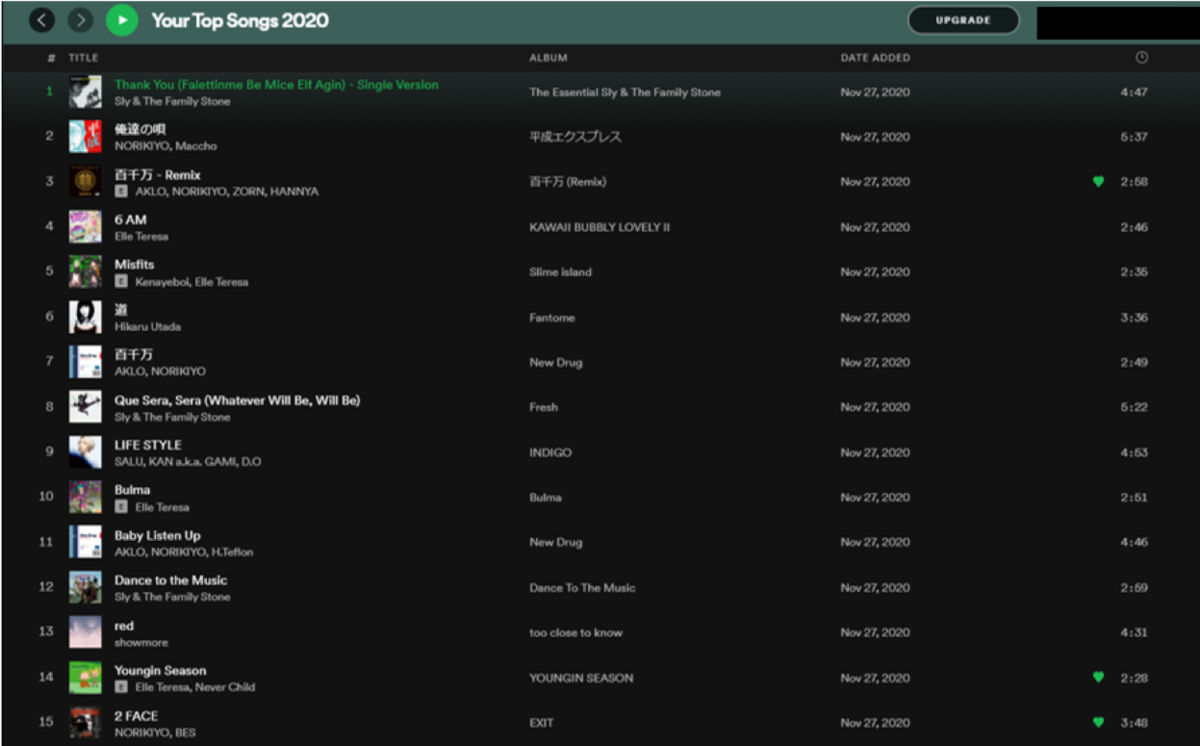
Task: Open album 百千万 (Remix)
Action: 567,182
